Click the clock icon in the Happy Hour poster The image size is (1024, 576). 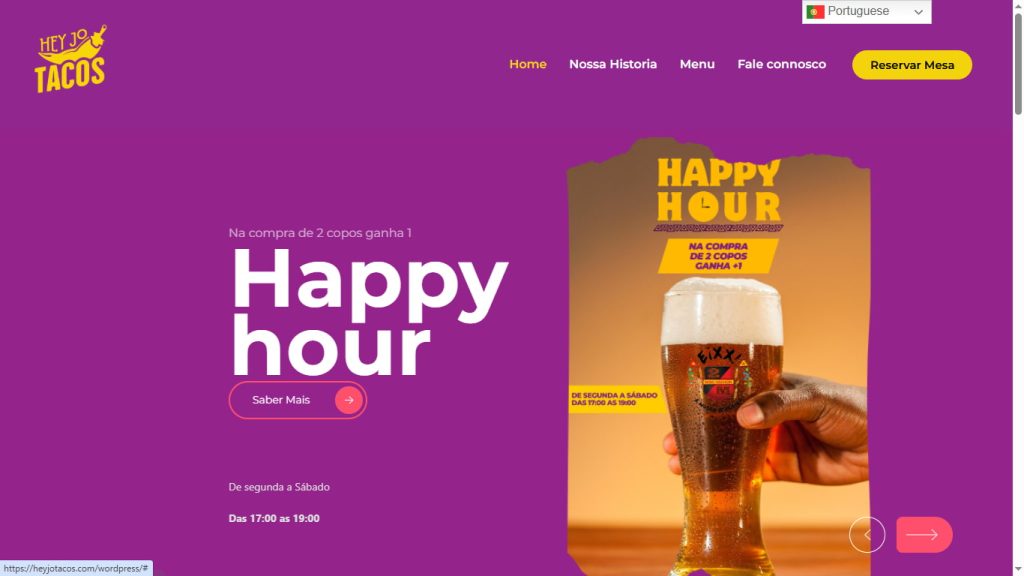click(703, 206)
